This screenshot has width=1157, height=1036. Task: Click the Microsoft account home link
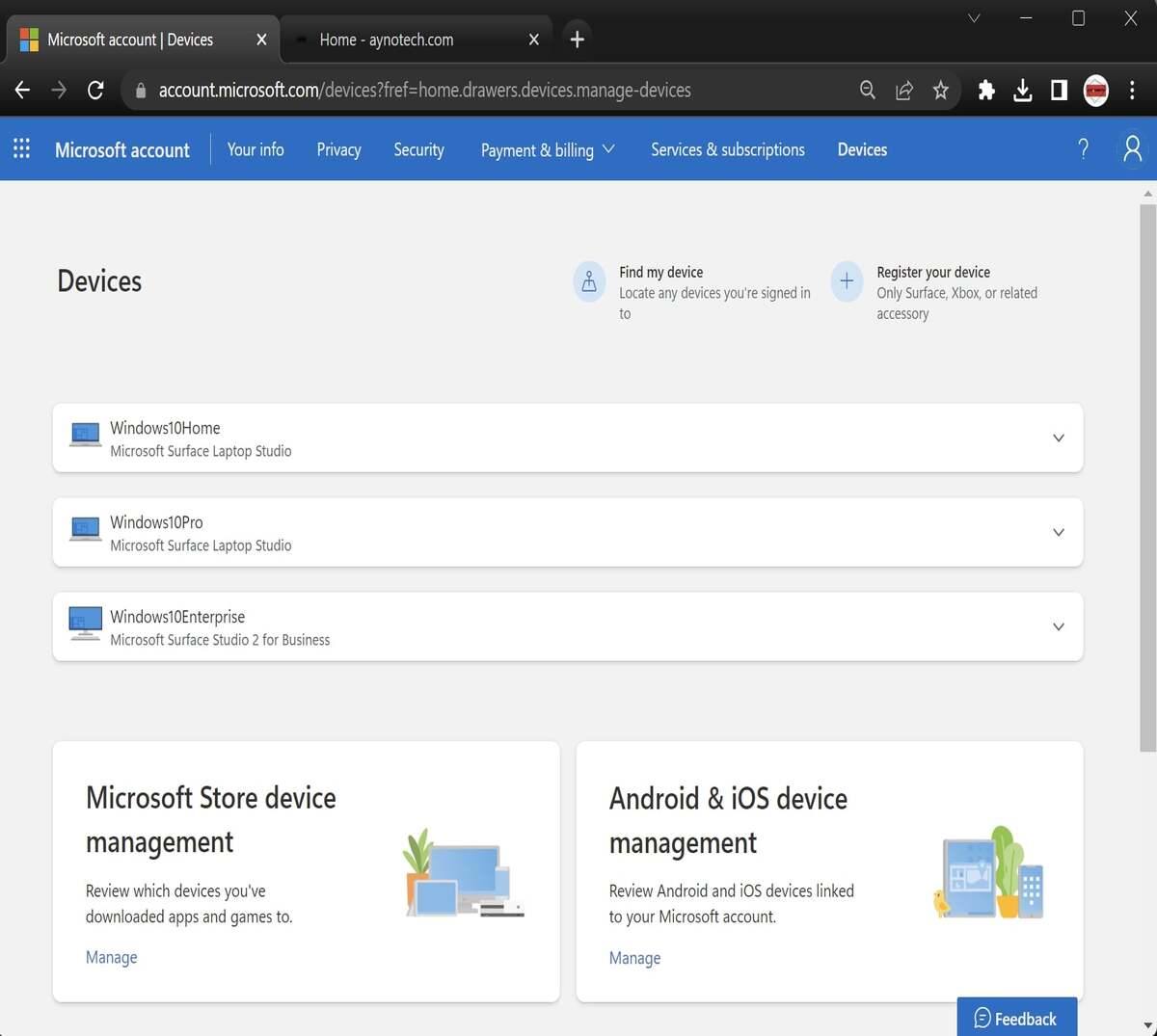point(122,149)
